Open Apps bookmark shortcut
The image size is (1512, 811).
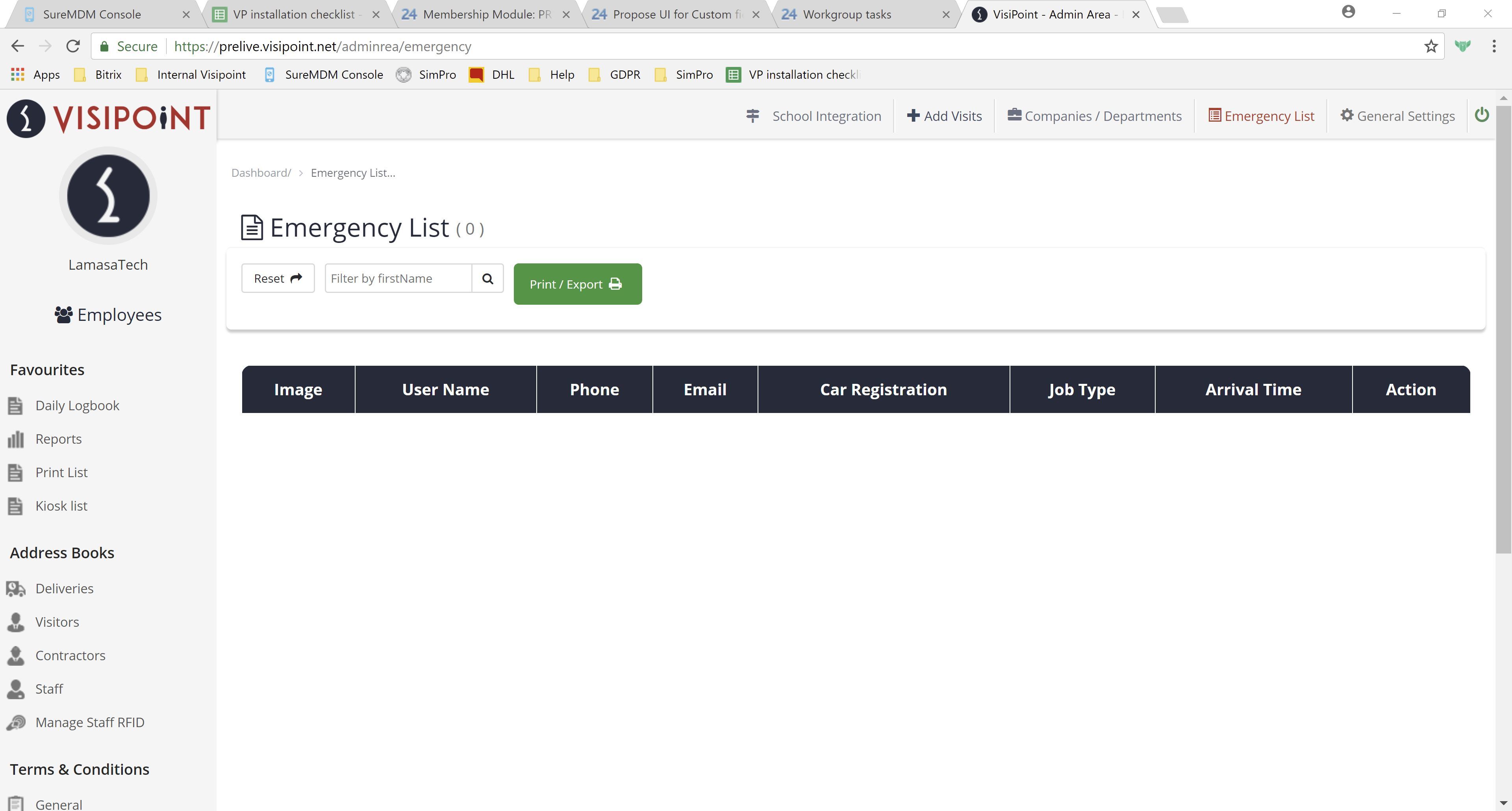pos(35,74)
